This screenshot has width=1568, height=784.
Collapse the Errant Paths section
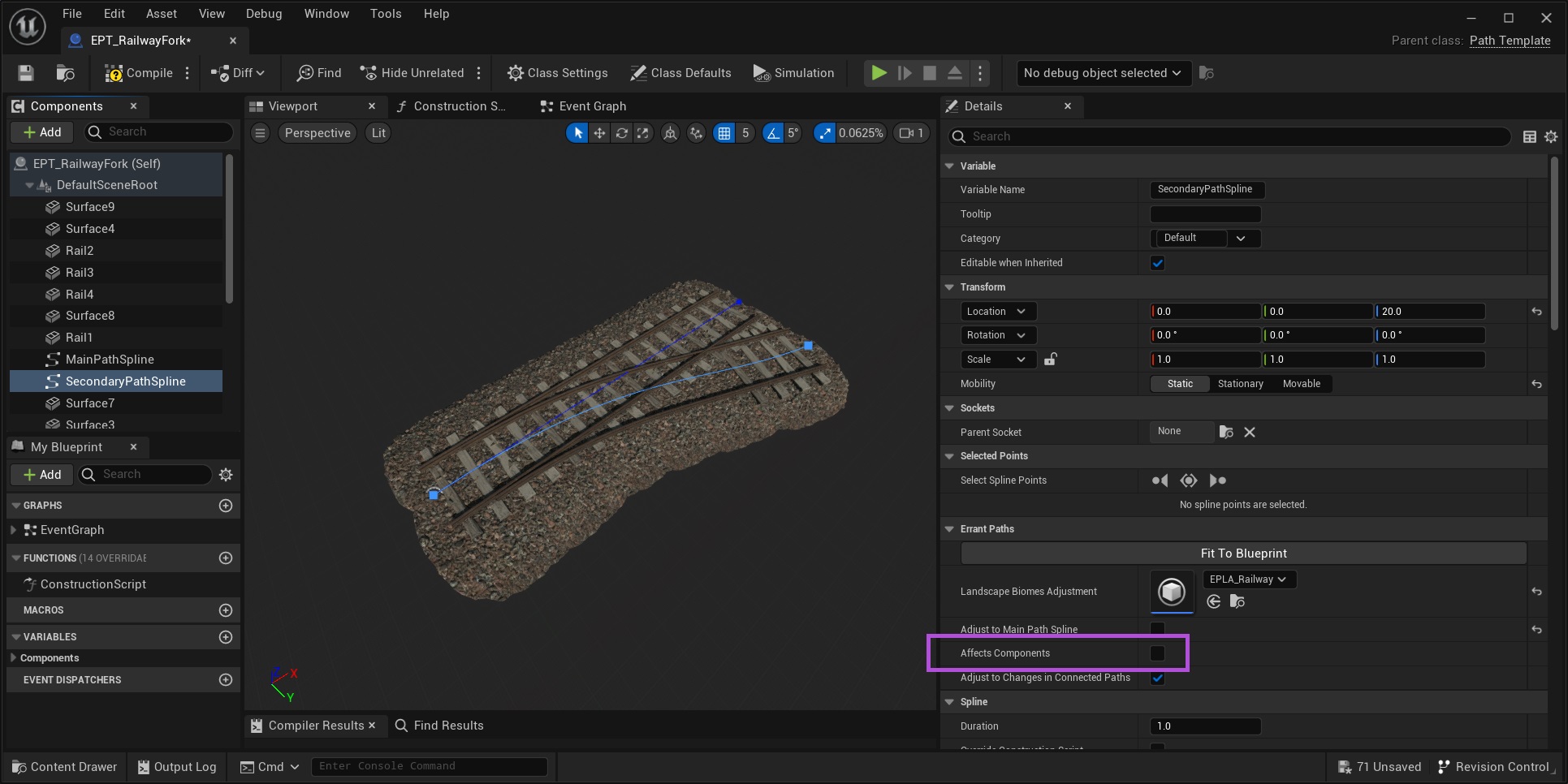tap(949, 529)
